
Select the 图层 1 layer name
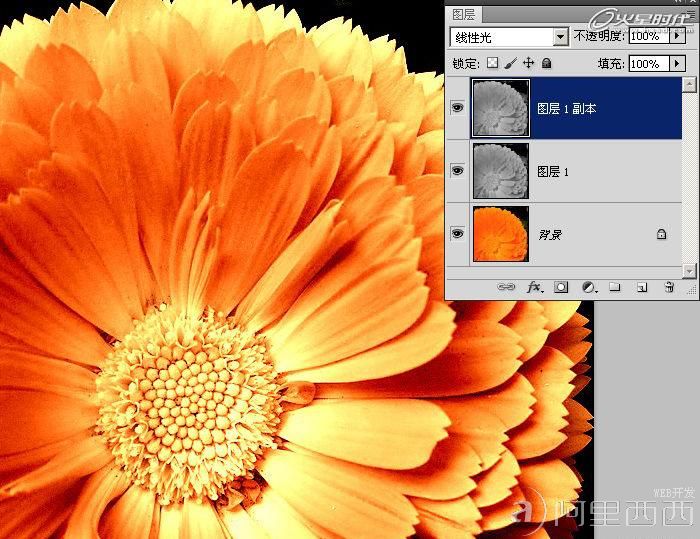tap(553, 171)
